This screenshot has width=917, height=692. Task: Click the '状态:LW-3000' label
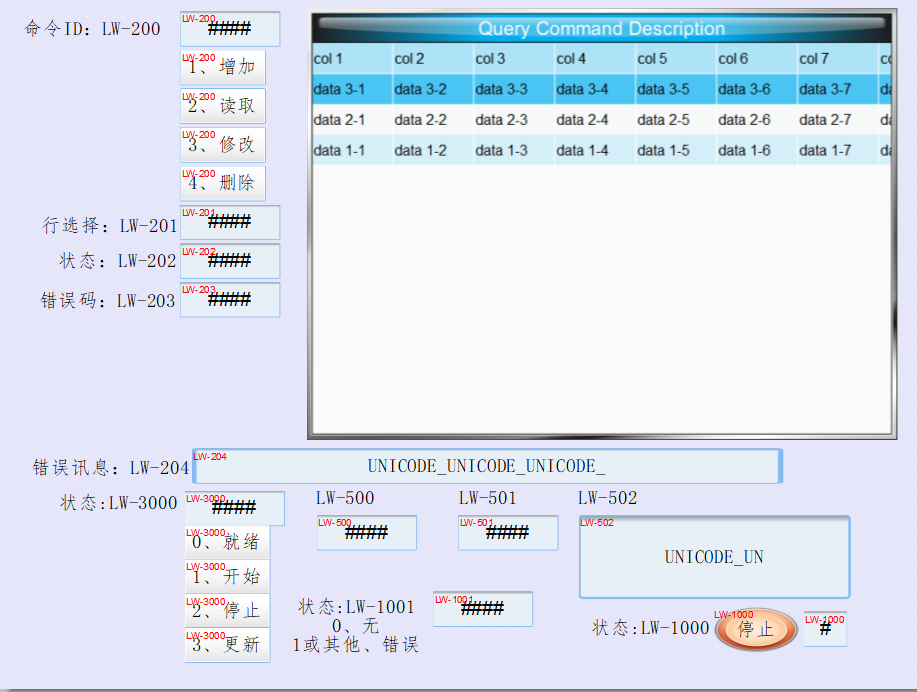[x=119, y=502]
